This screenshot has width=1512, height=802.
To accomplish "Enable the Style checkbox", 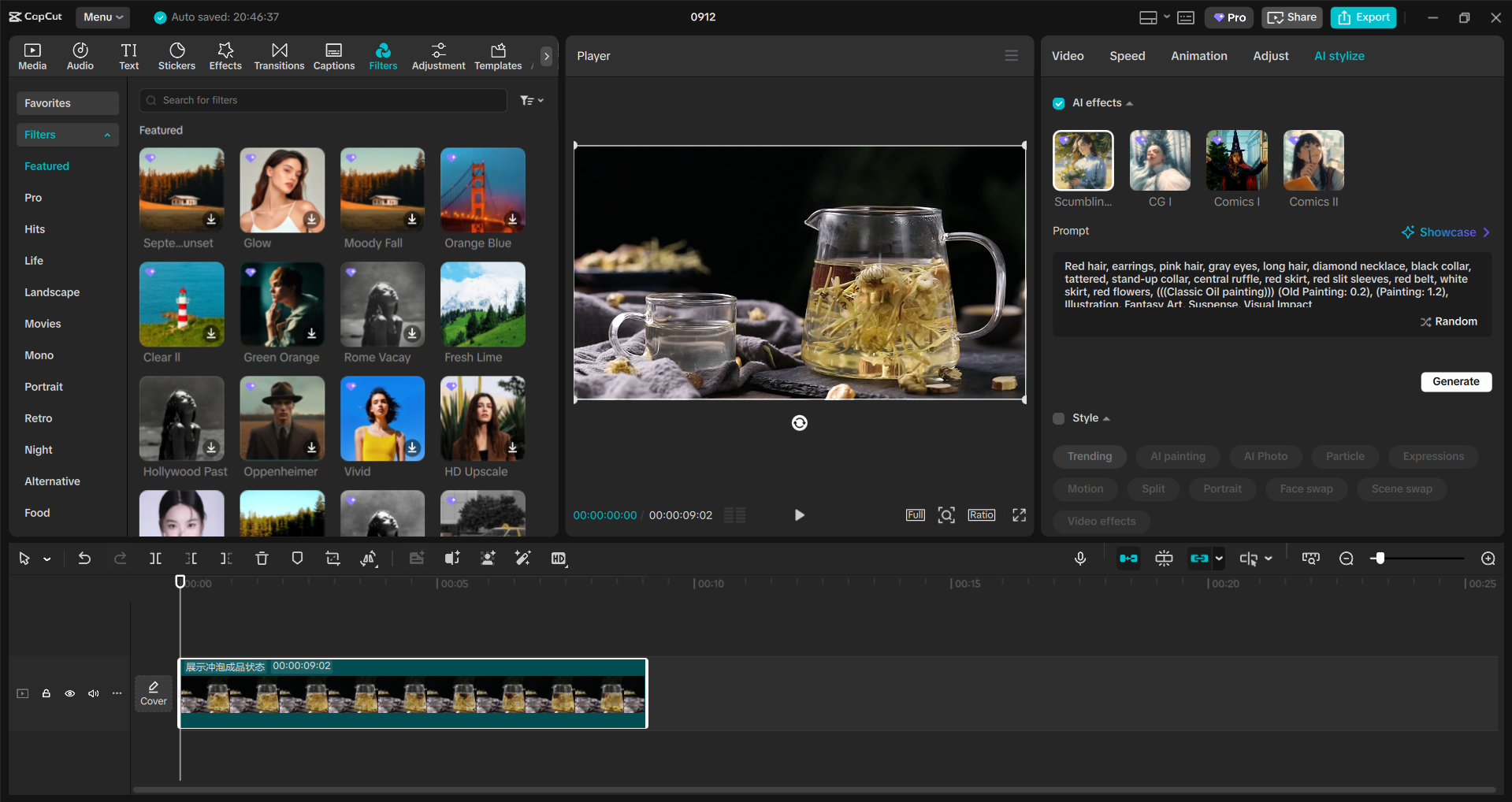I will click(x=1058, y=418).
